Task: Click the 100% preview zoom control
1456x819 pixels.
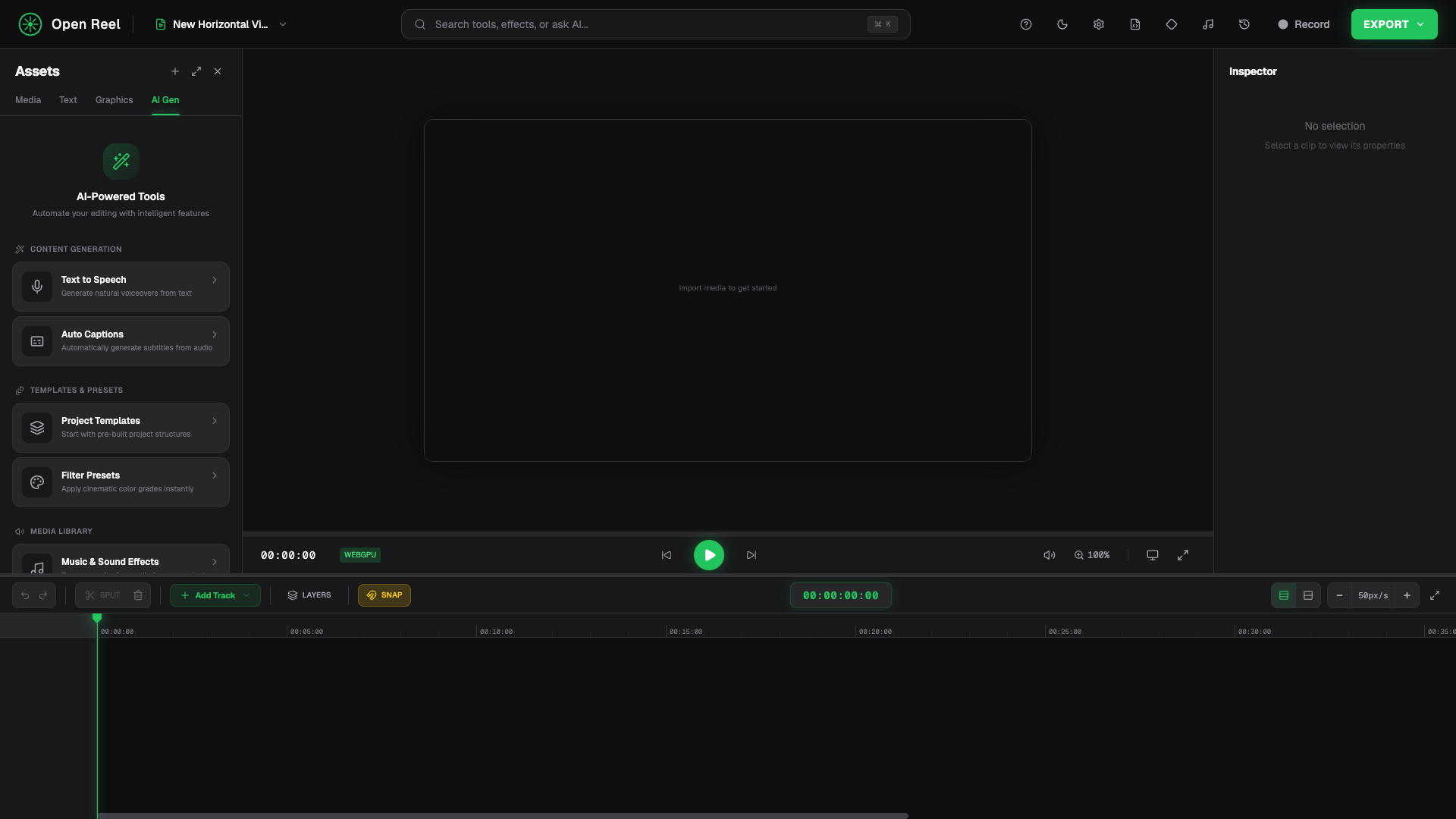Action: point(1092,555)
